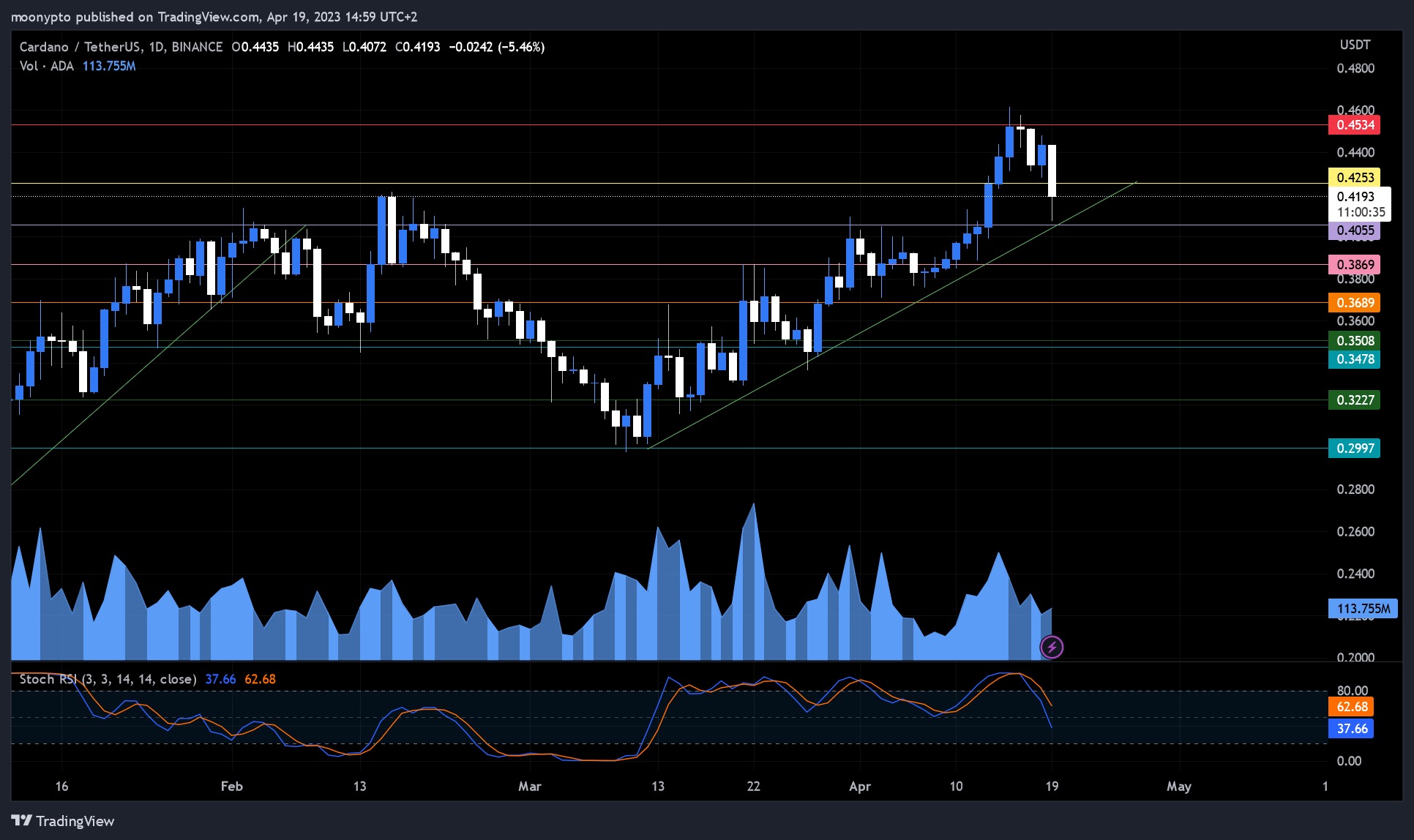The width and height of the screenshot is (1414, 840).
Task: Click the Stoch RSI blue 37.66 label
Action: point(1351,729)
